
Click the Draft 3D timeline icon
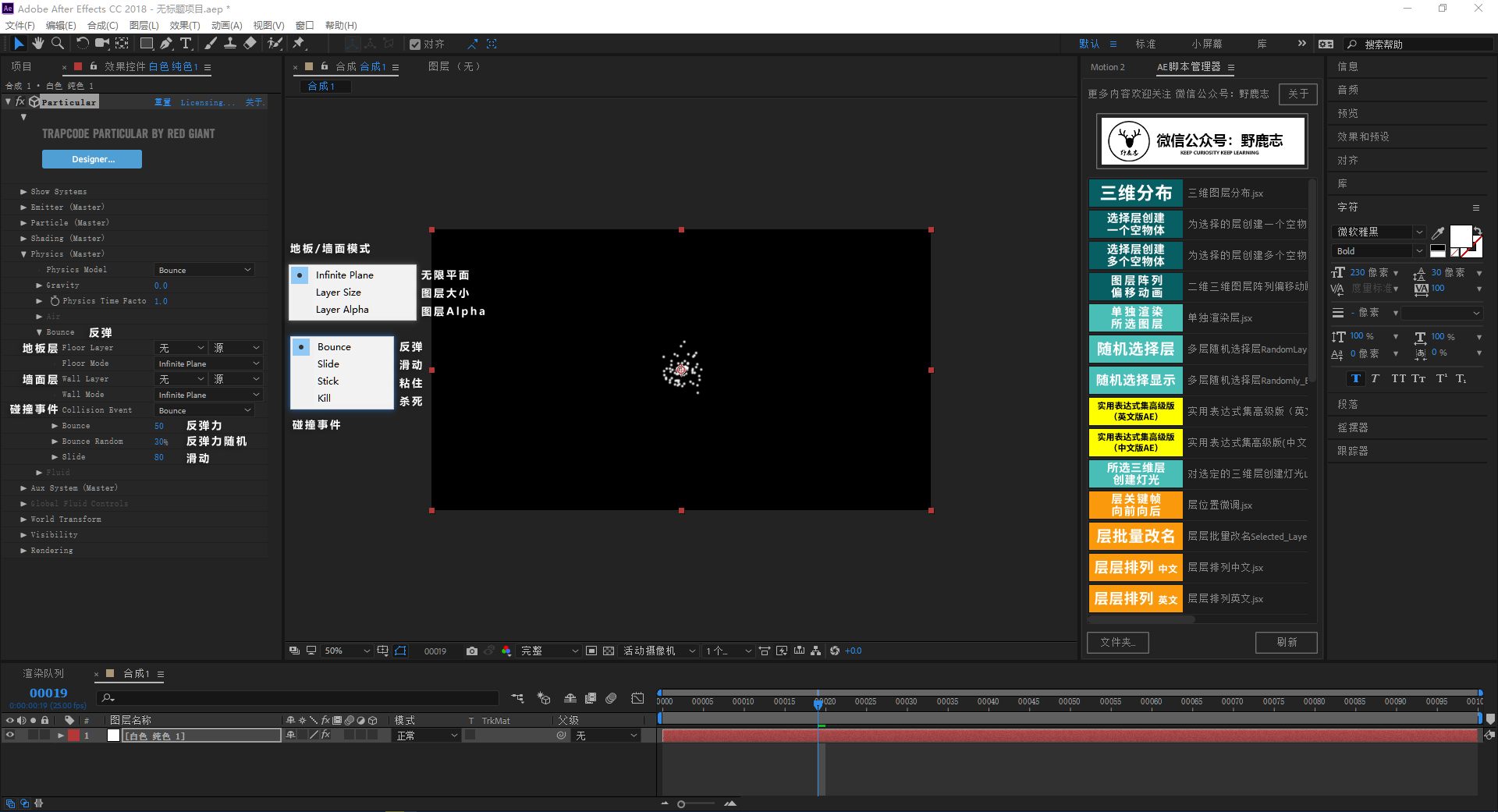544,698
